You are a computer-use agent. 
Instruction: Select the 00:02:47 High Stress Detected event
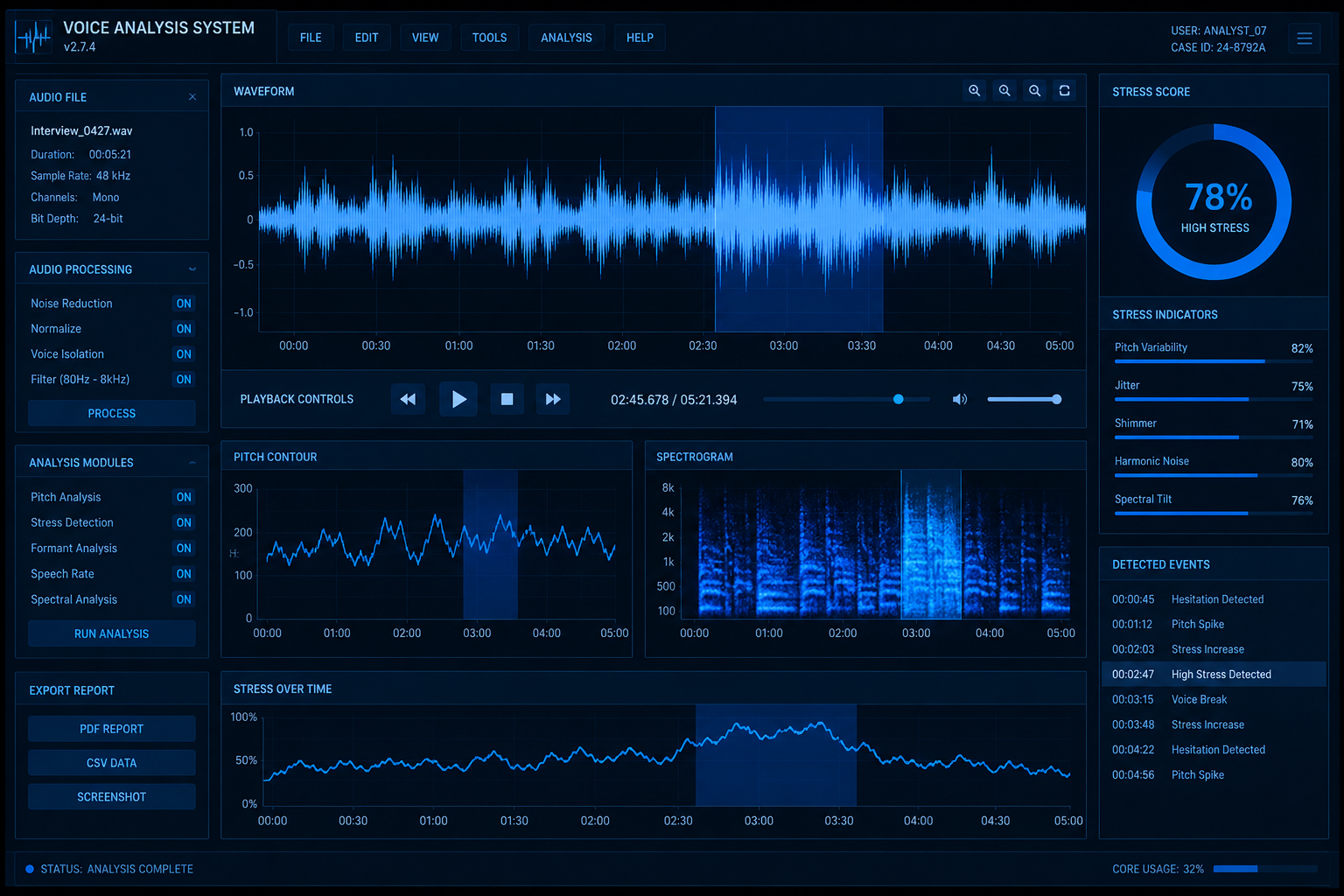(x=1214, y=675)
